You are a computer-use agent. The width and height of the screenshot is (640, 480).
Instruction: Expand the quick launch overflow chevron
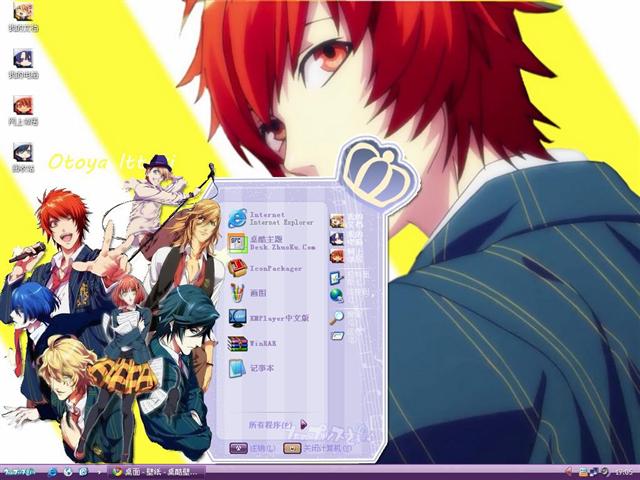(99, 472)
